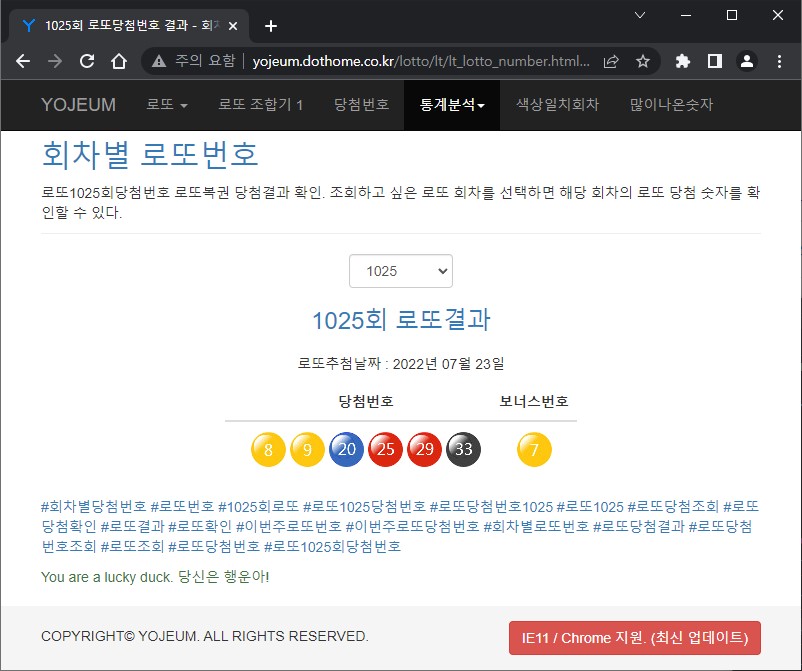This screenshot has width=802, height=671.
Task: Open the Chrome profile avatar
Action: pos(747,62)
